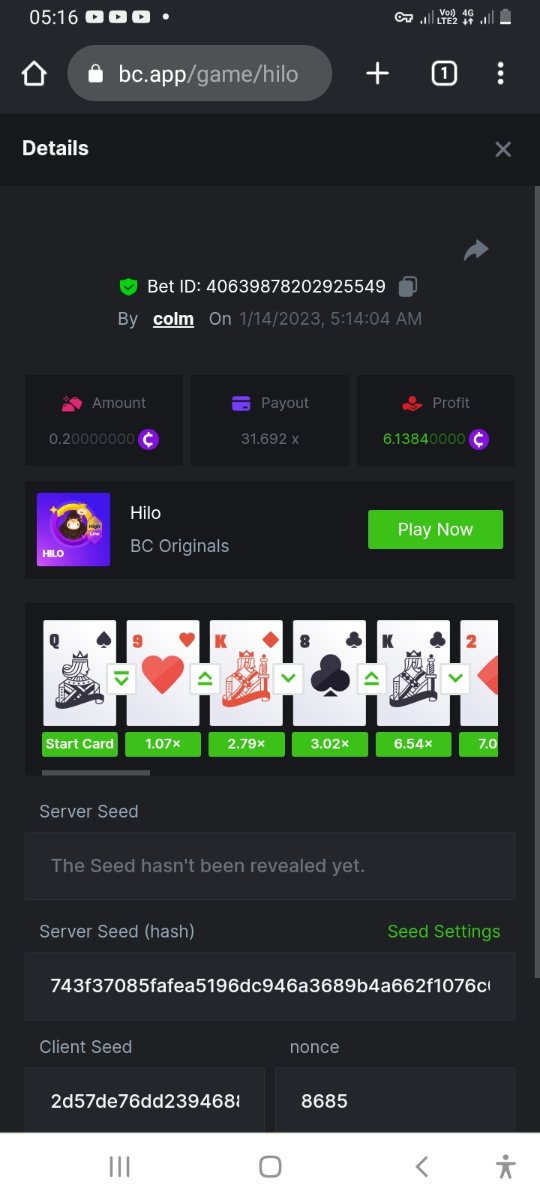This screenshot has width=540, height=1200.
Task: Tap the green verified shield icon
Action: [128, 287]
